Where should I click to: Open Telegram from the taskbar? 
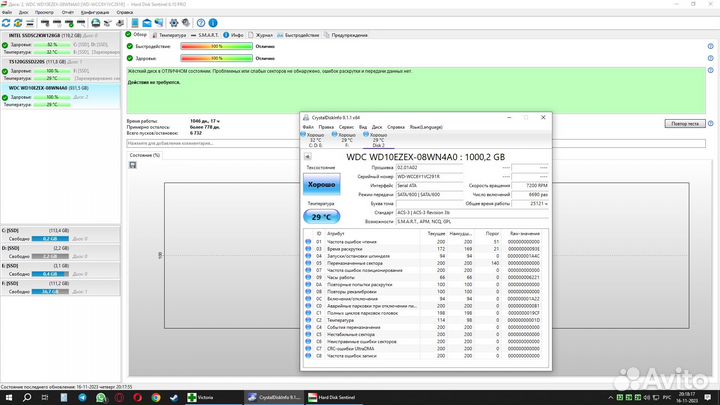(83, 397)
